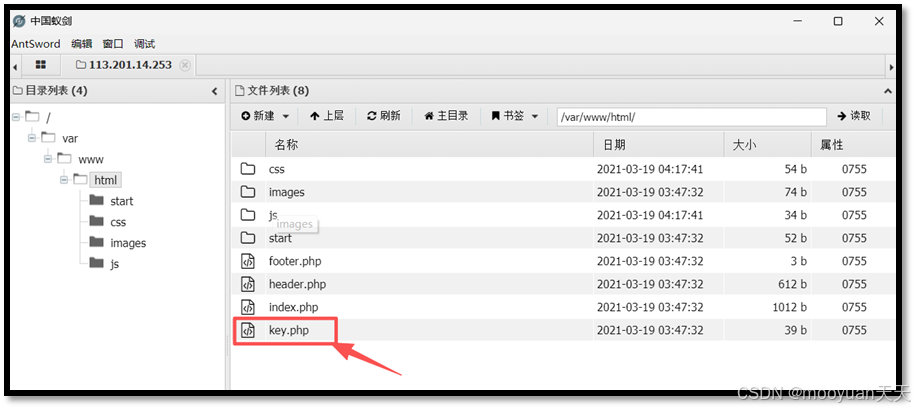Sort by 属性 column header

[x=853, y=145]
